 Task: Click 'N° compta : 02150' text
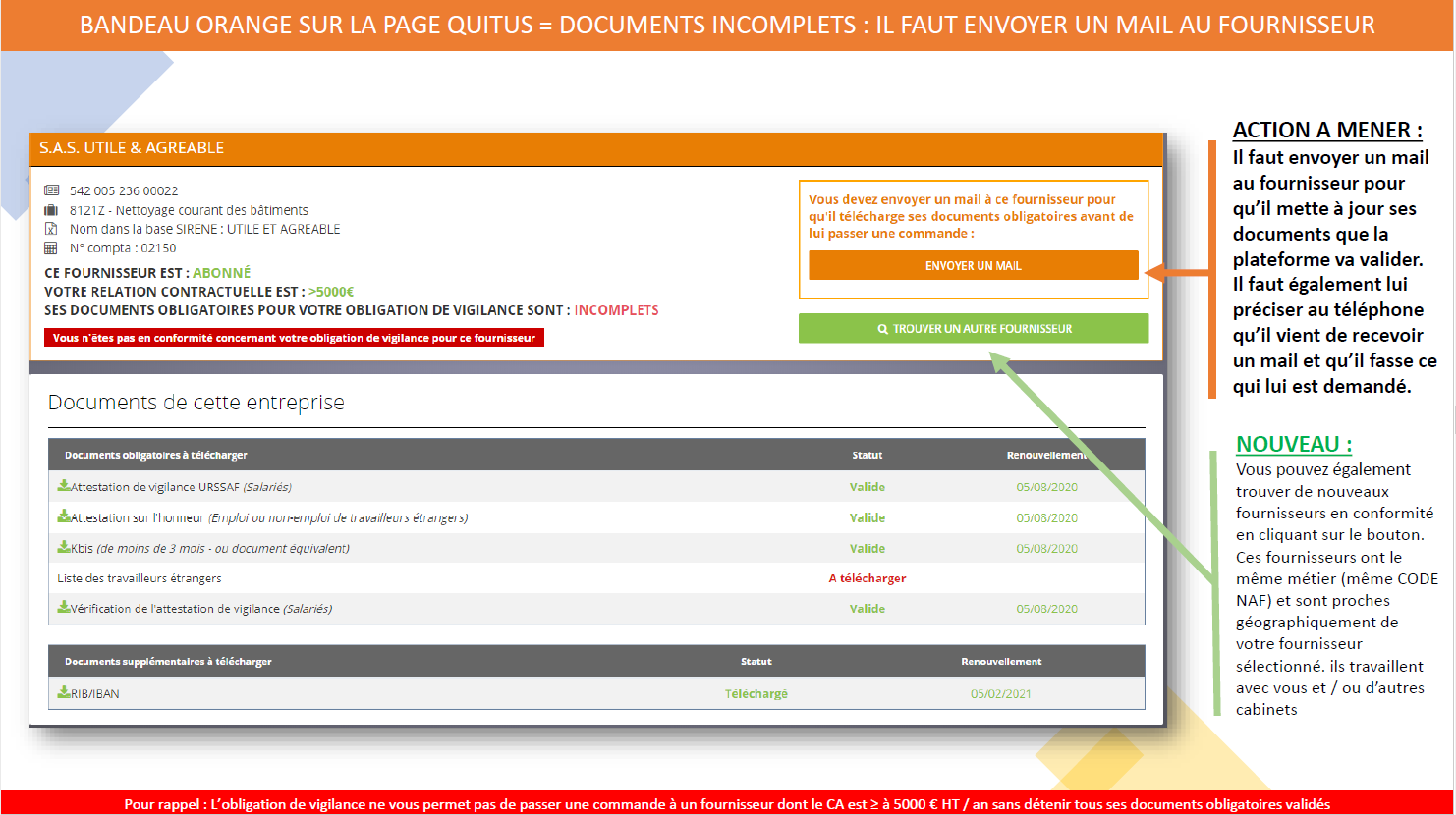tap(123, 248)
